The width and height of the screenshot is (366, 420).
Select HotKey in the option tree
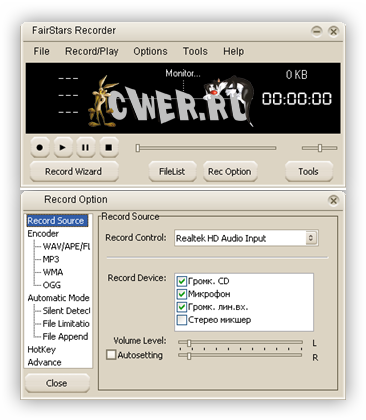tap(42, 350)
